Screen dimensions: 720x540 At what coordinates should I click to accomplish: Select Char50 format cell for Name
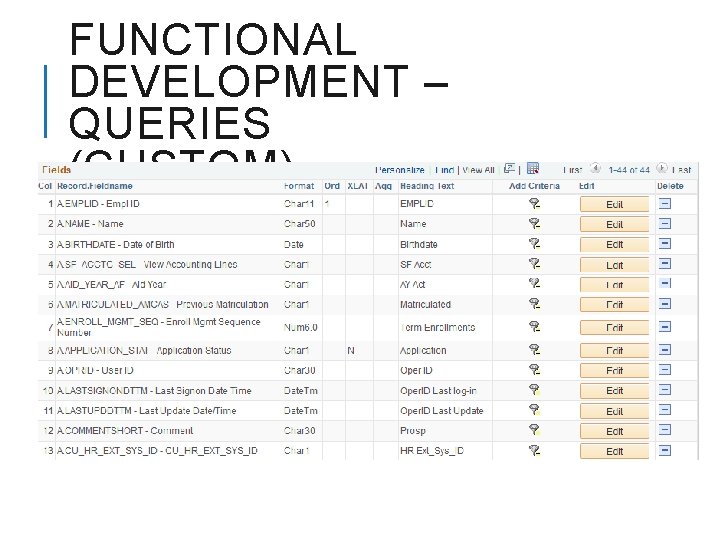[299, 224]
